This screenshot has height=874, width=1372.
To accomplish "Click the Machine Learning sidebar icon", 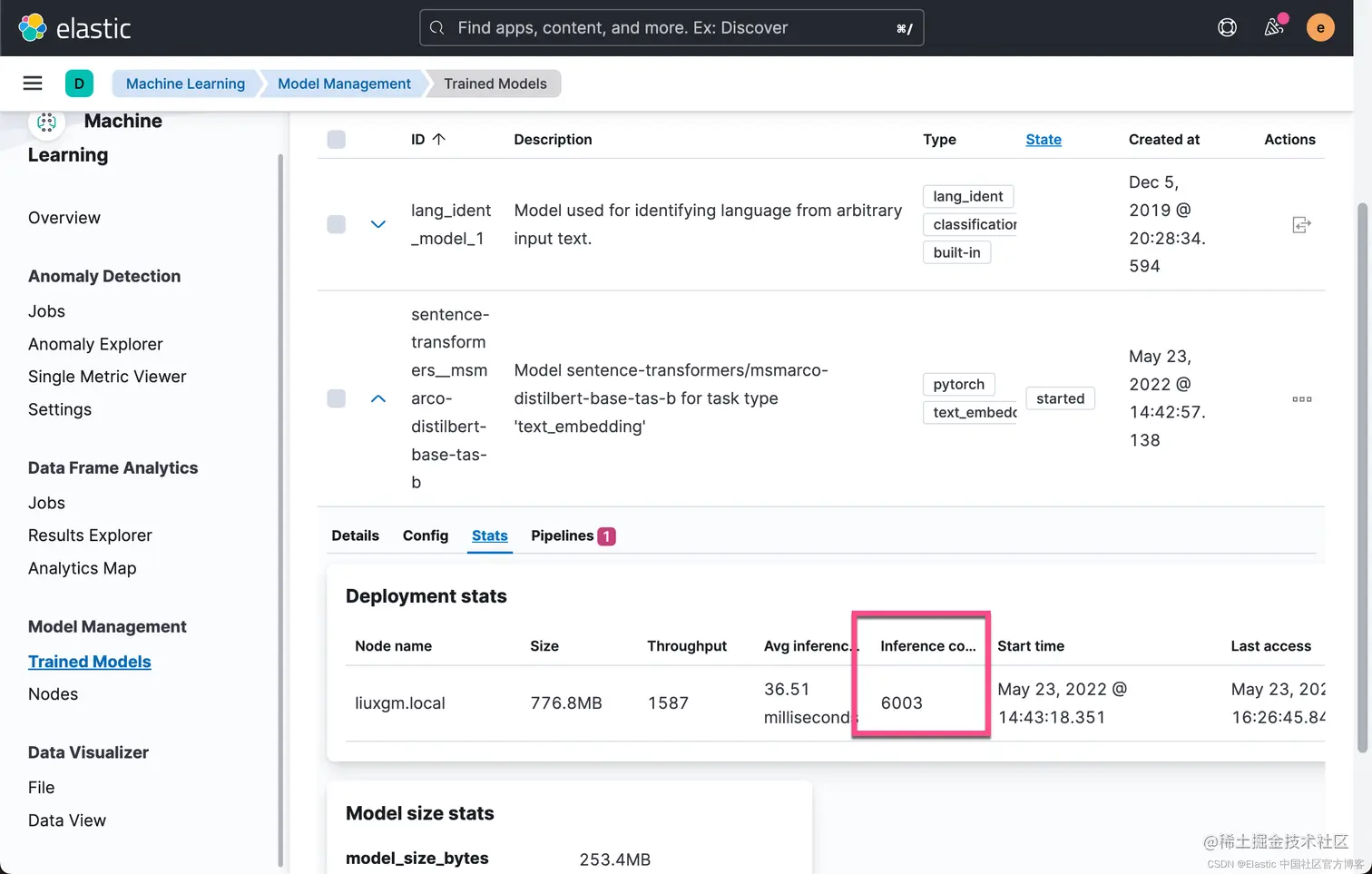I will point(47,122).
